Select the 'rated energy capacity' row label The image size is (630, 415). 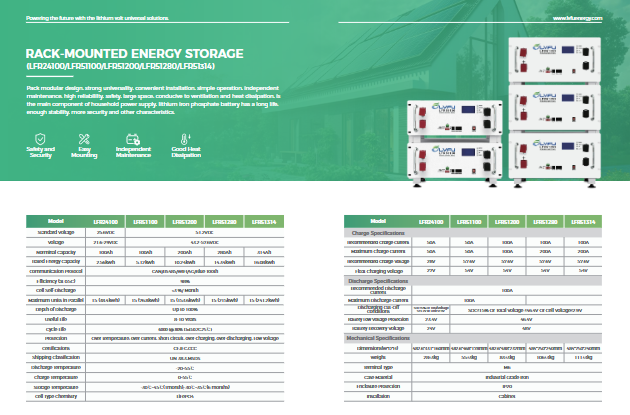[56, 262]
